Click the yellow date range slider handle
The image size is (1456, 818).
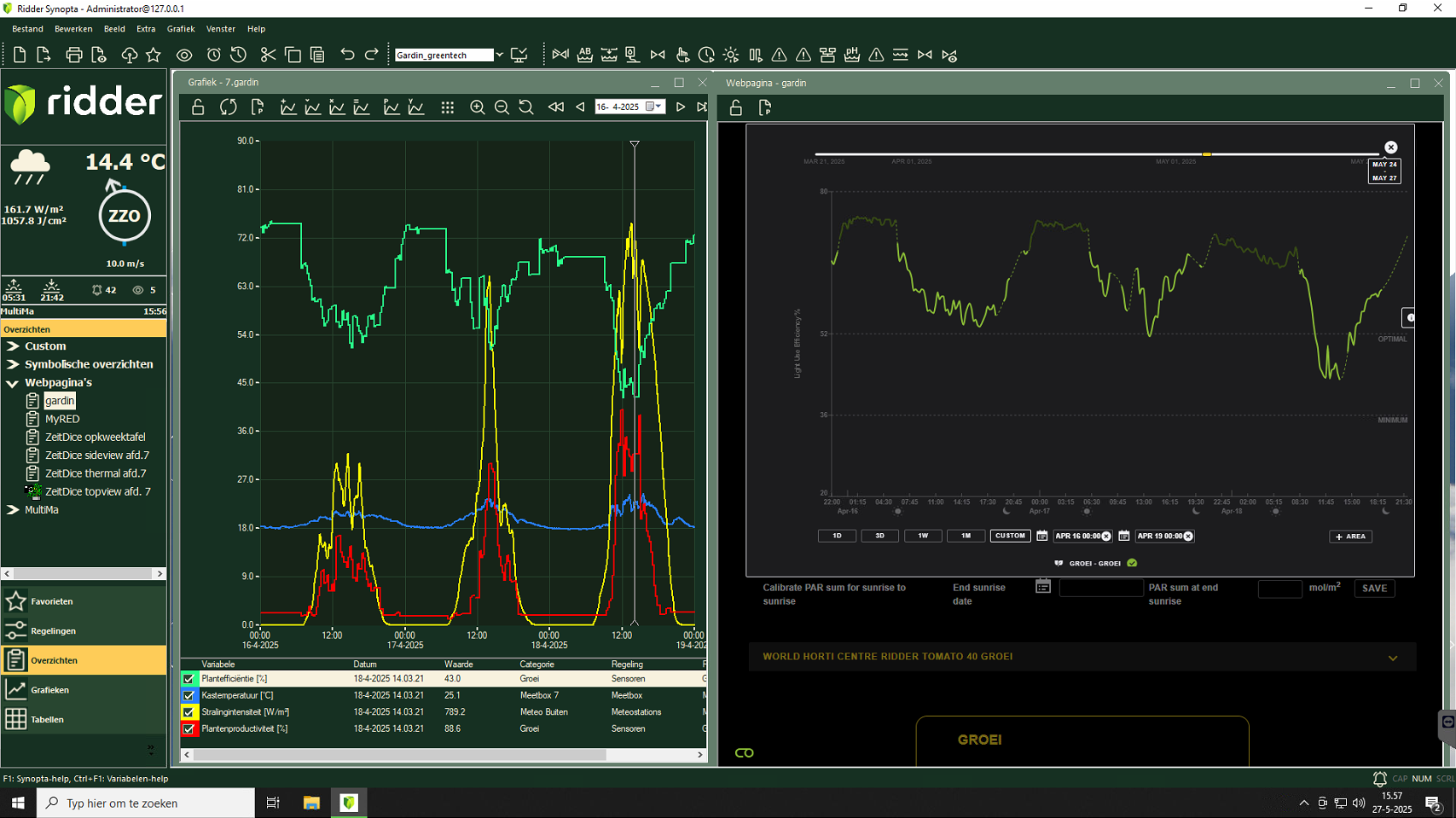click(x=1206, y=154)
